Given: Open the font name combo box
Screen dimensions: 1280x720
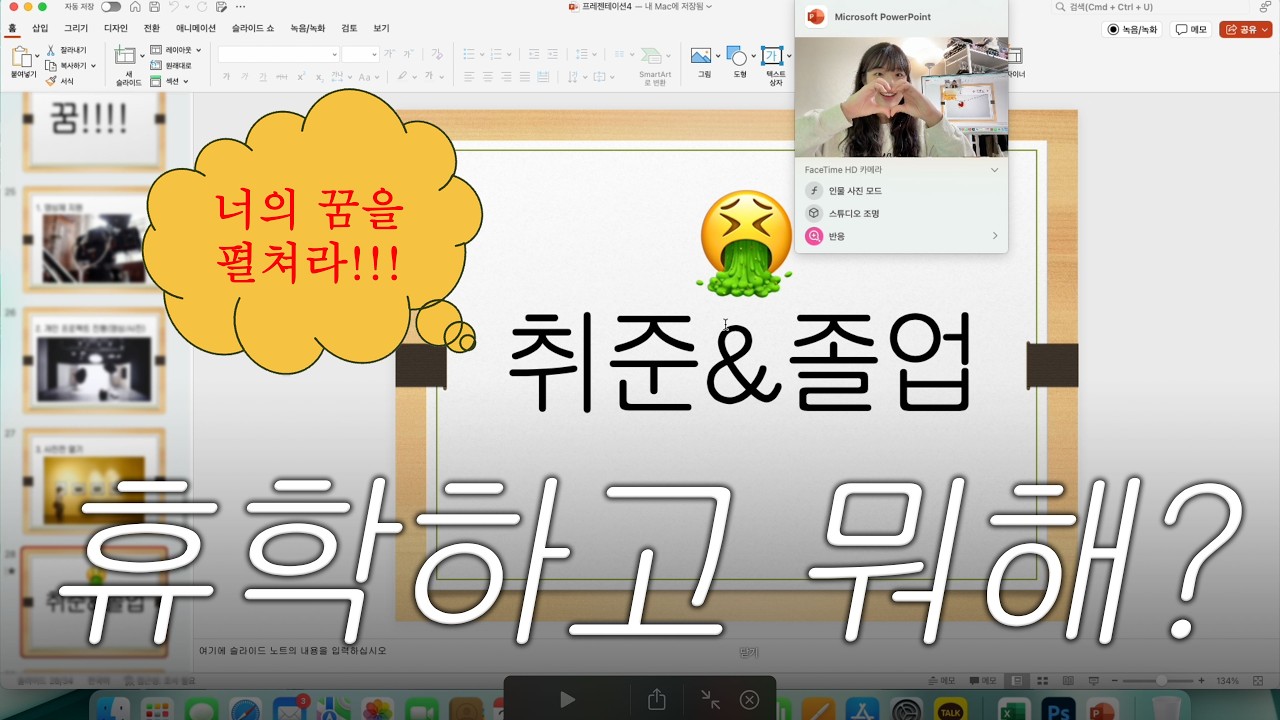Looking at the screenshot, I should [278, 54].
